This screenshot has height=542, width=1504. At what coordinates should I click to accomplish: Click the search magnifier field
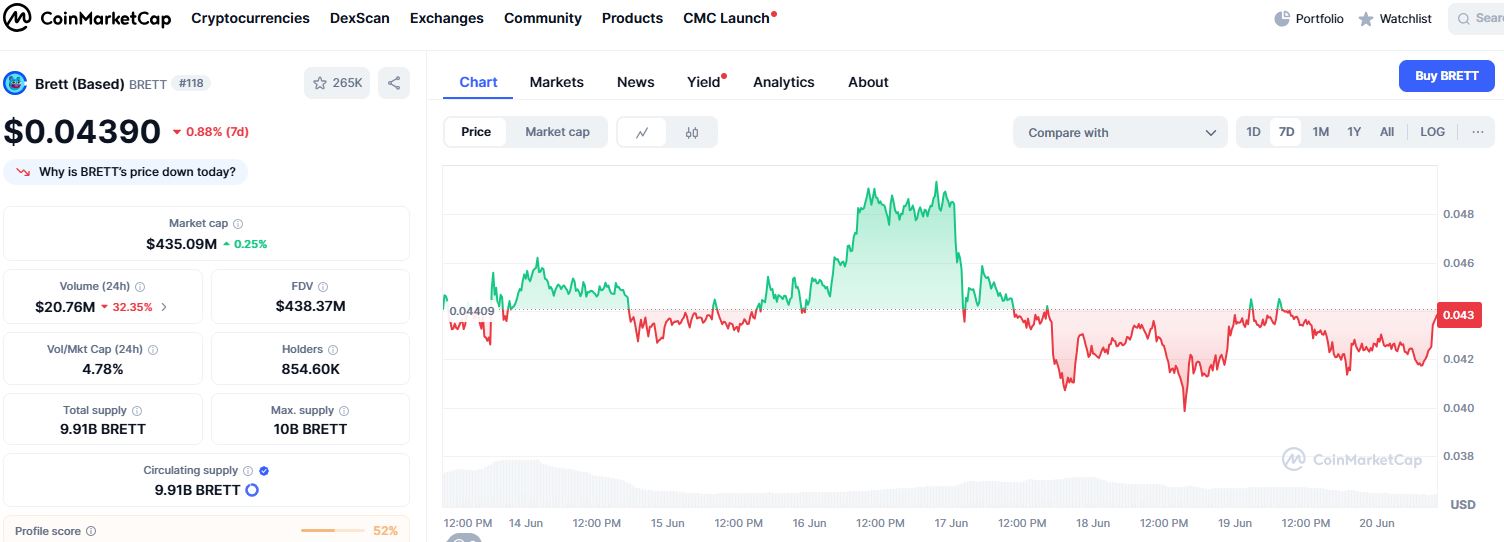coord(1476,18)
